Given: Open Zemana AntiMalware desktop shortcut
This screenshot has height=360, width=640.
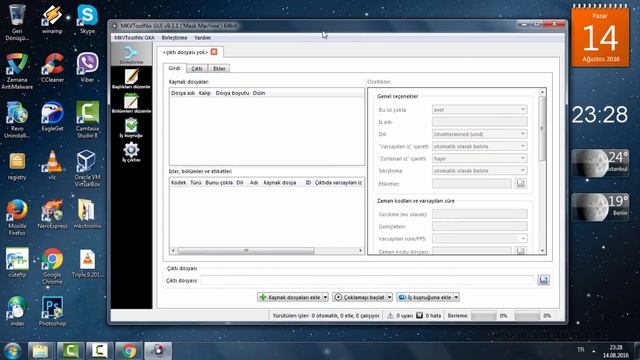Looking at the screenshot, I should tap(17, 71).
